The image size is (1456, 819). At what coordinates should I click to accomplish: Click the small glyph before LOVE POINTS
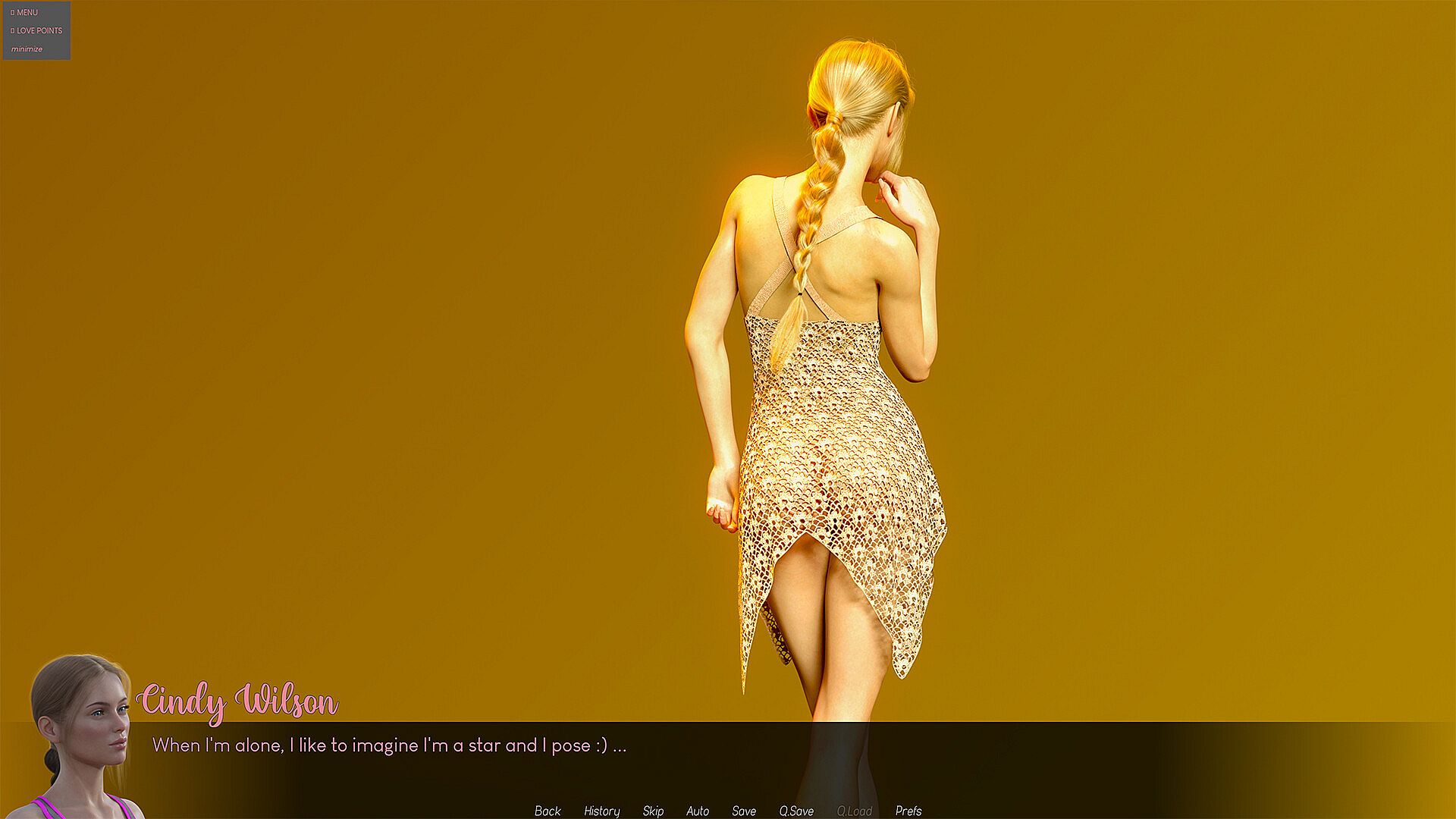point(12,31)
